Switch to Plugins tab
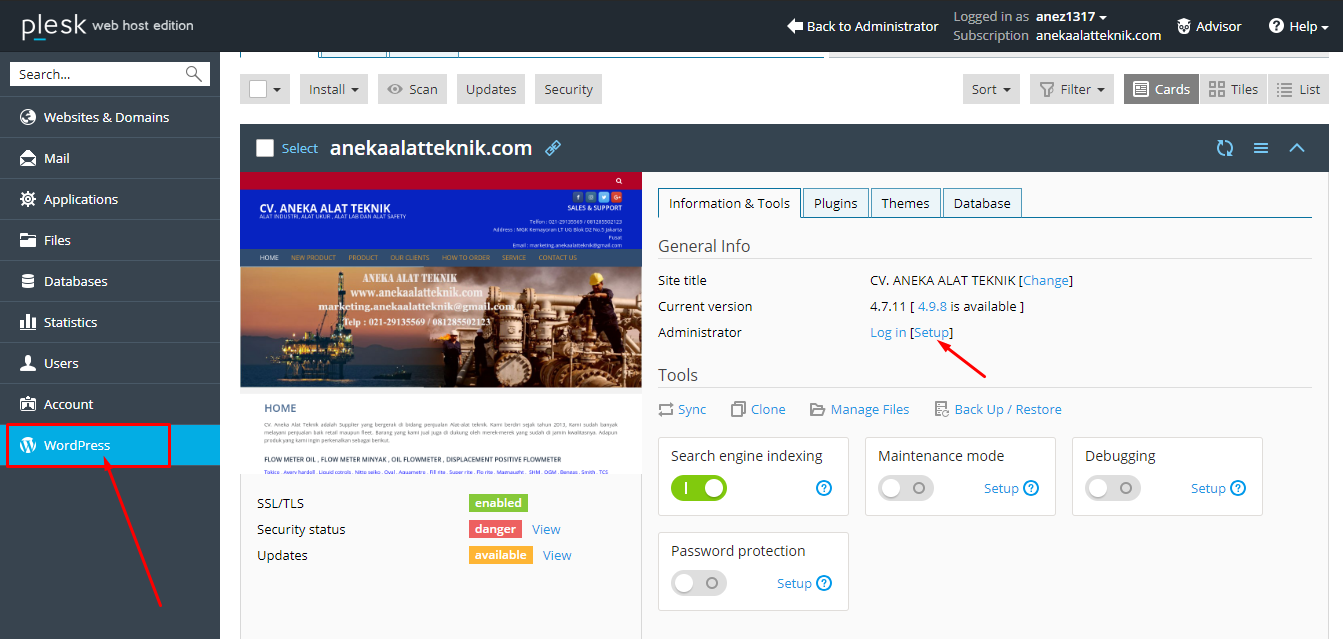This screenshot has width=1343, height=639. [x=836, y=203]
